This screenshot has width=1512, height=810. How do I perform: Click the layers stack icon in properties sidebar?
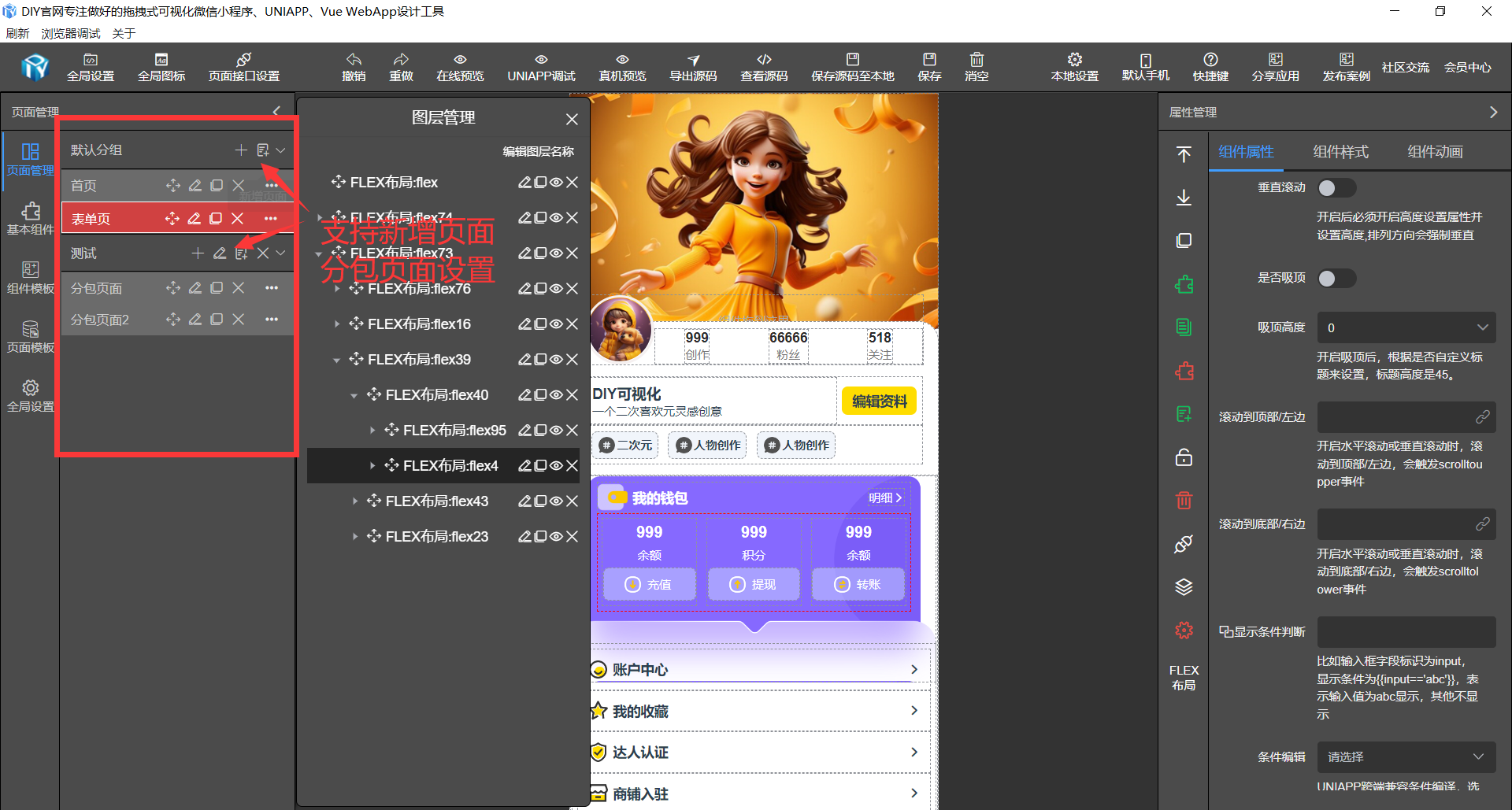coord(1184,586)
